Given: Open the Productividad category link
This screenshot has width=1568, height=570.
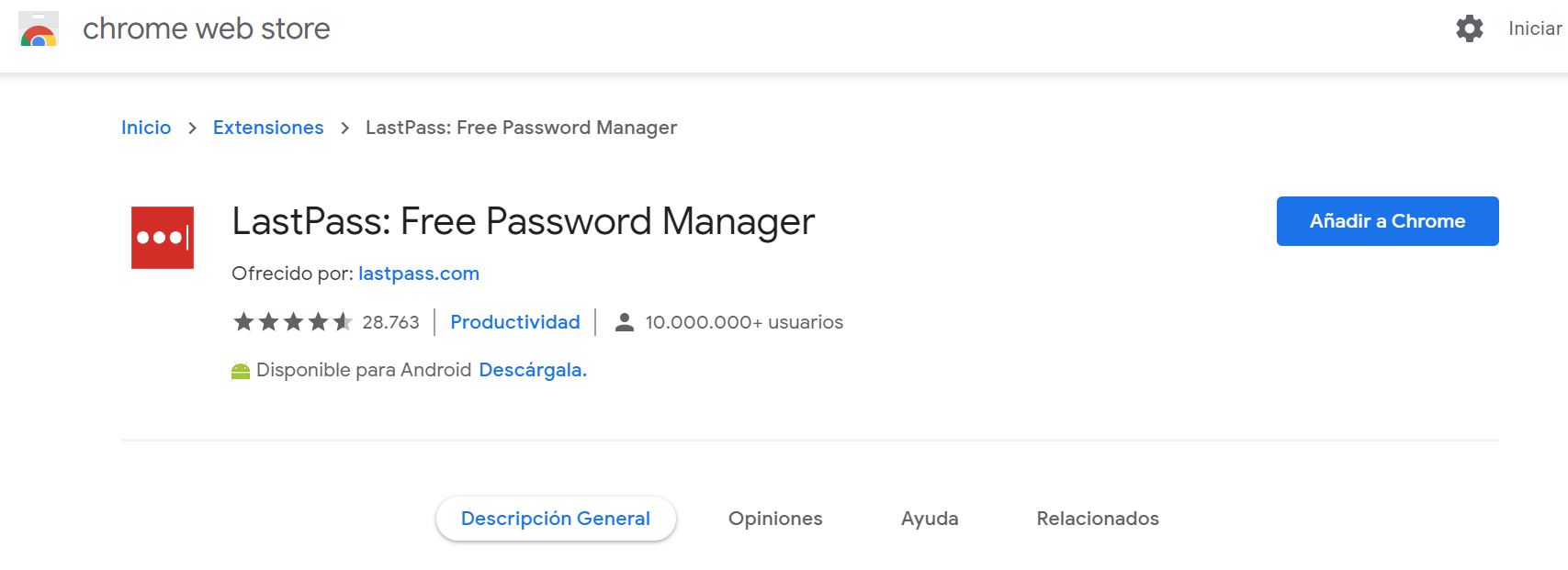Looking at the screenshot, I should coord(514,322).
